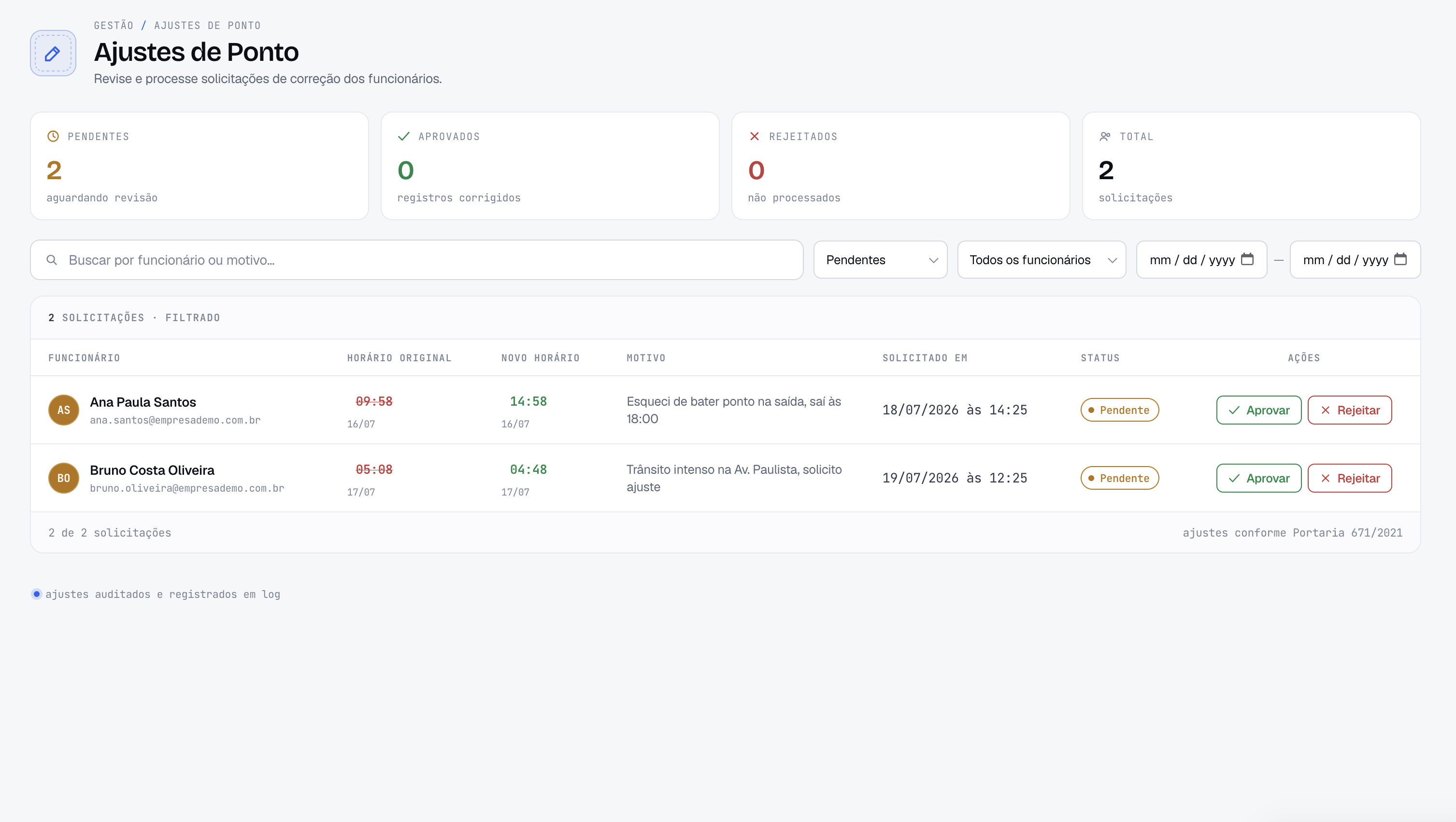This screenshot has width=1456, height=822.
Task: Open the Todos os funcionários dropdown
Action: pyautogui.click(x=1042, y=260)
